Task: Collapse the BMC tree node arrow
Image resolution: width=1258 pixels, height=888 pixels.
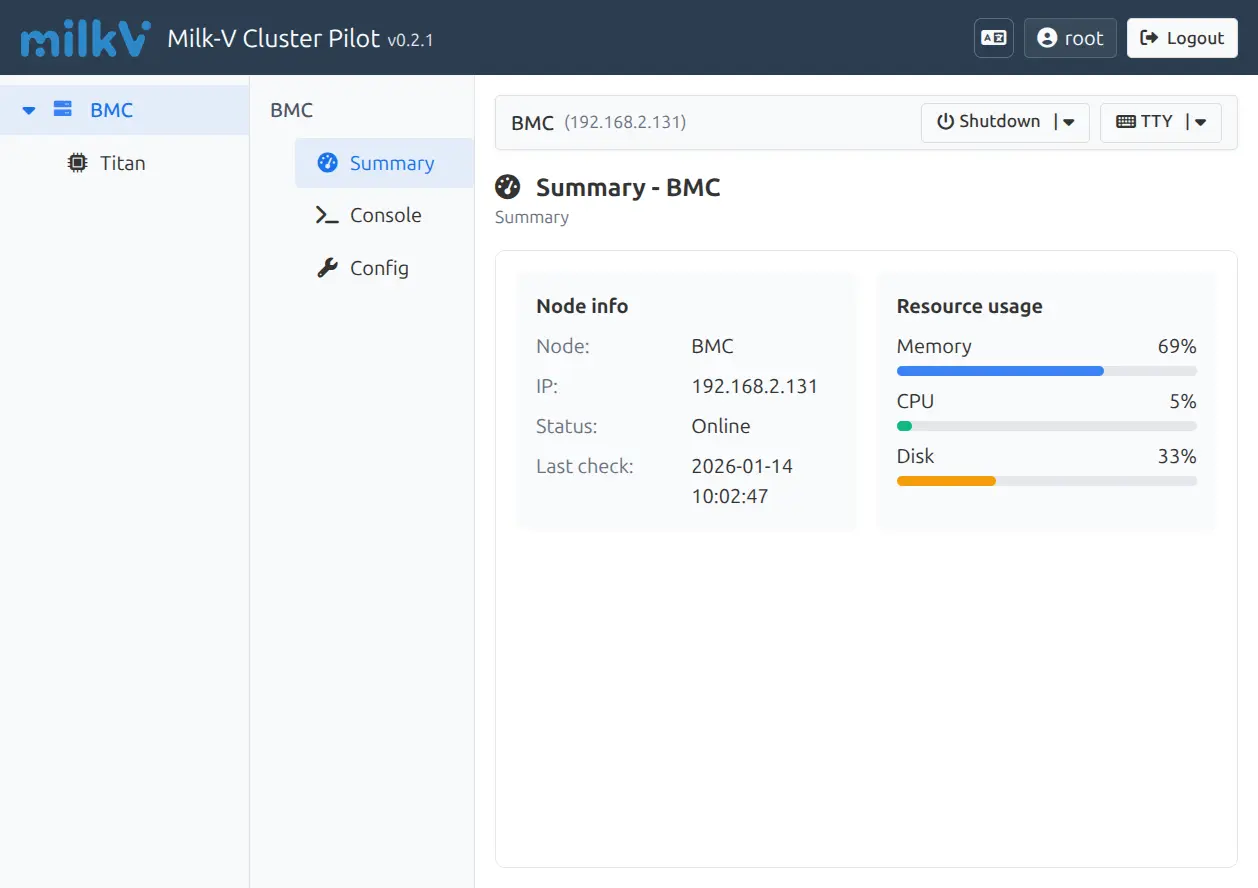Action: pyautogui.click(x=29, y=110)
